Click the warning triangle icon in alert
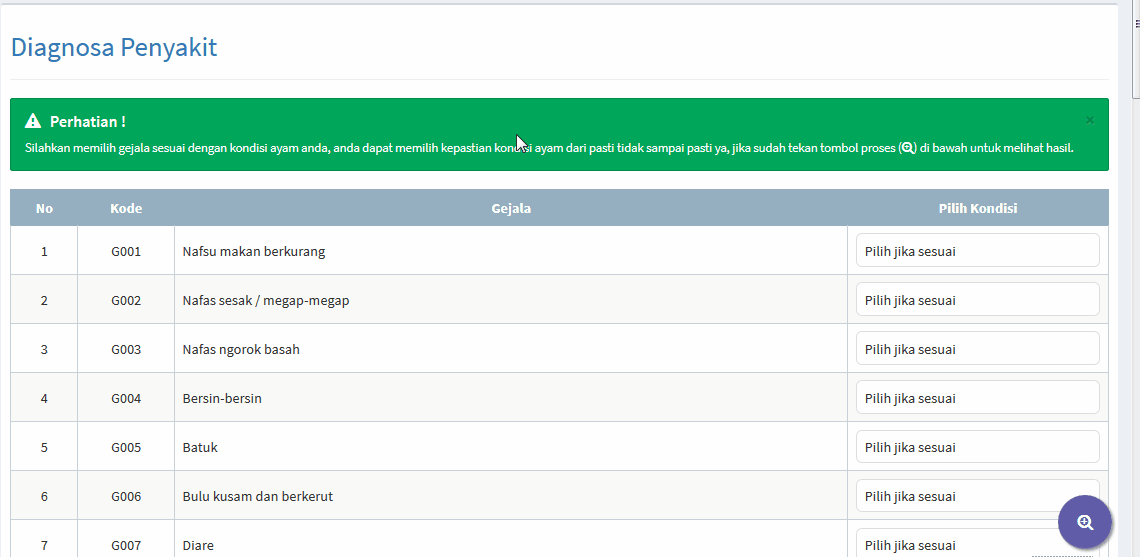Screen dimensions: 1140x557 point(33,122)
